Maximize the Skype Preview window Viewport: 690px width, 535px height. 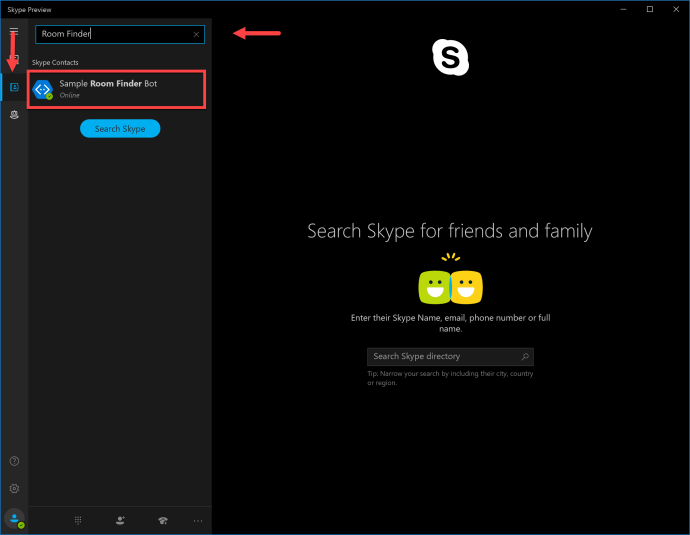(650, 9)
